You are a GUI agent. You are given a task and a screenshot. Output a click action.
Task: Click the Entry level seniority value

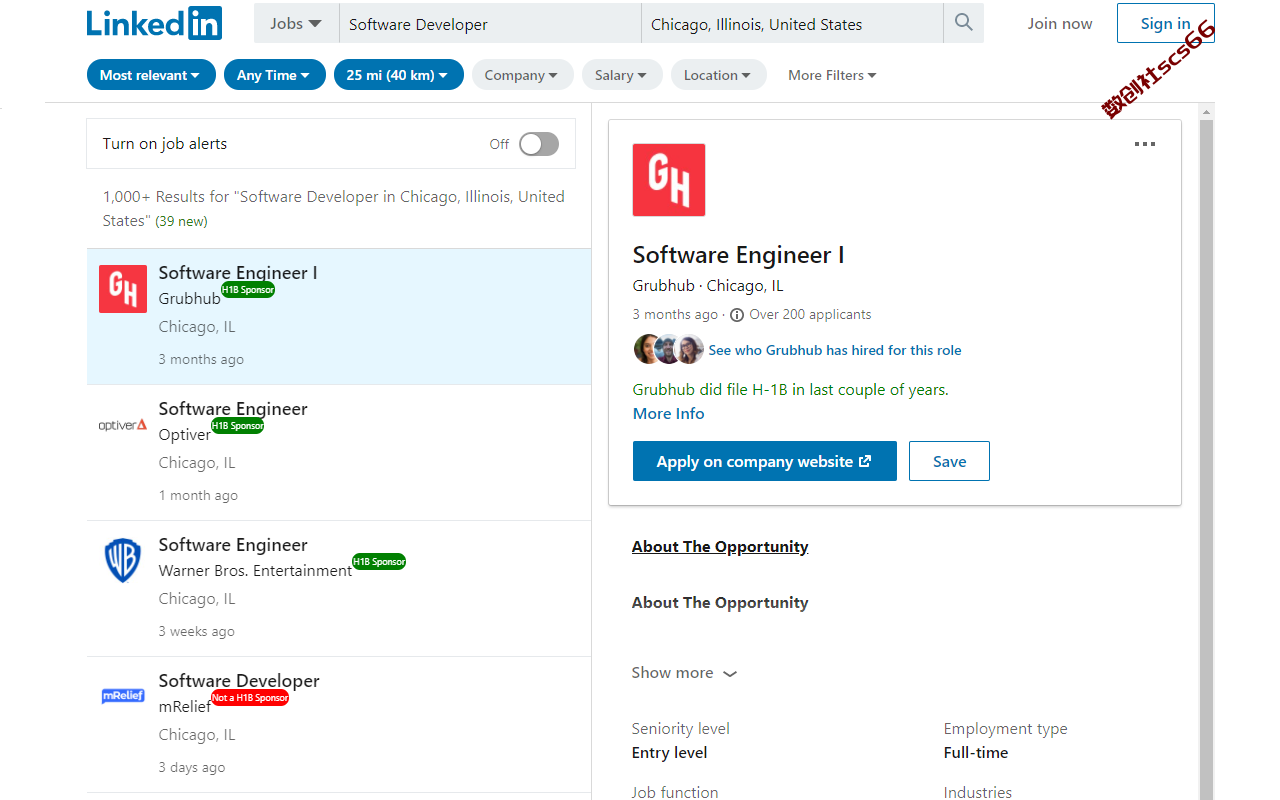click(x=670, y=752)
